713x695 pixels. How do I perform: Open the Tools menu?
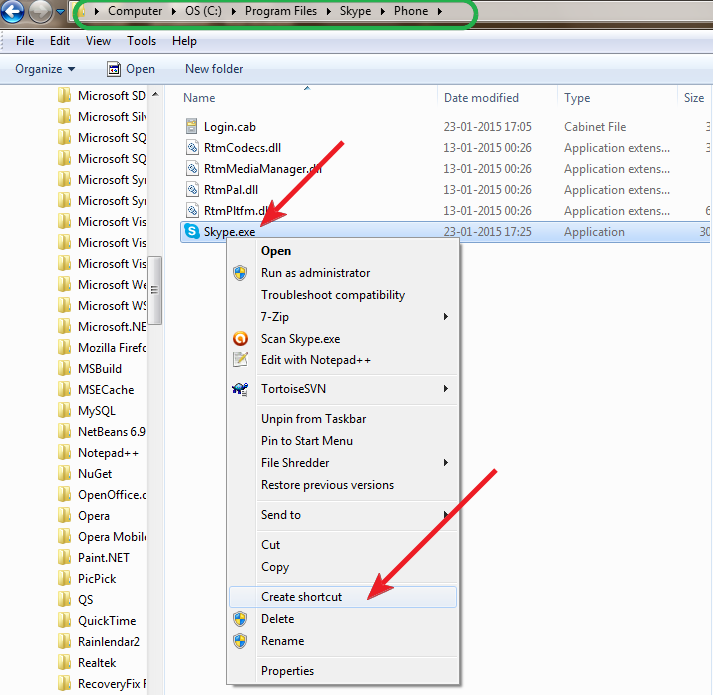coord(141,41)
